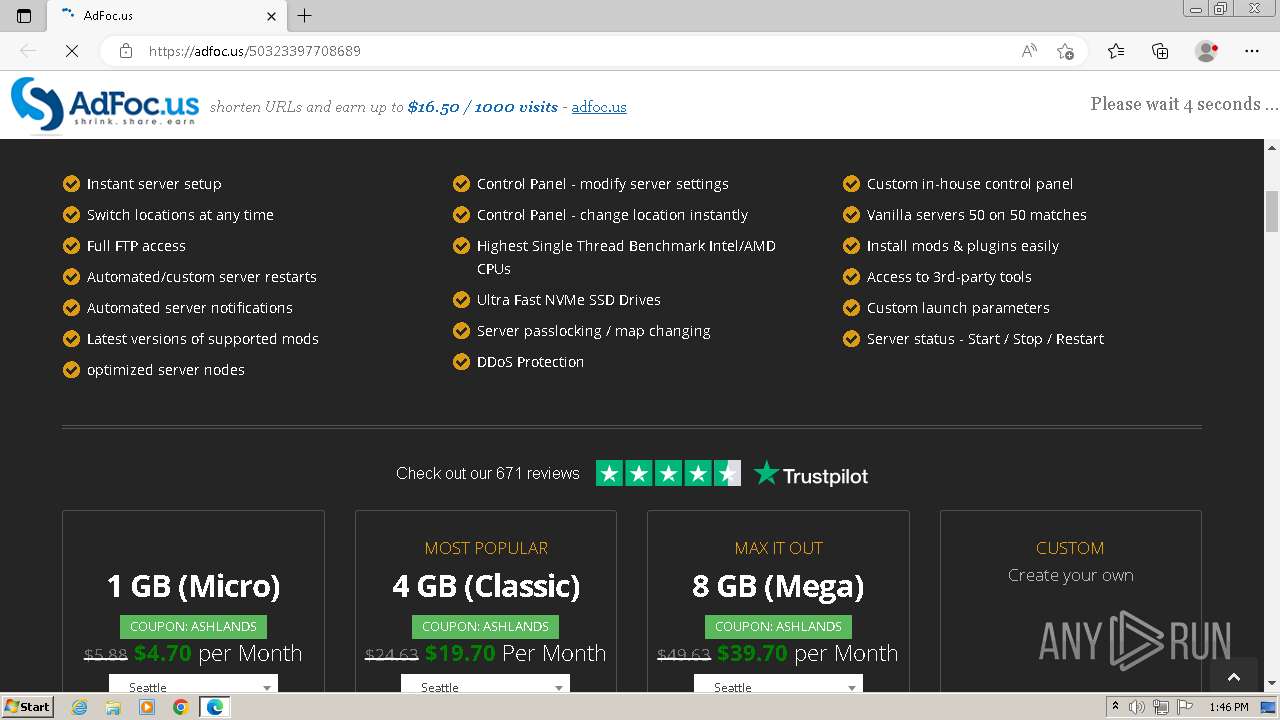
Task: Open location dropdown under 4 GB (Classic)
Action: coord(485,686)
